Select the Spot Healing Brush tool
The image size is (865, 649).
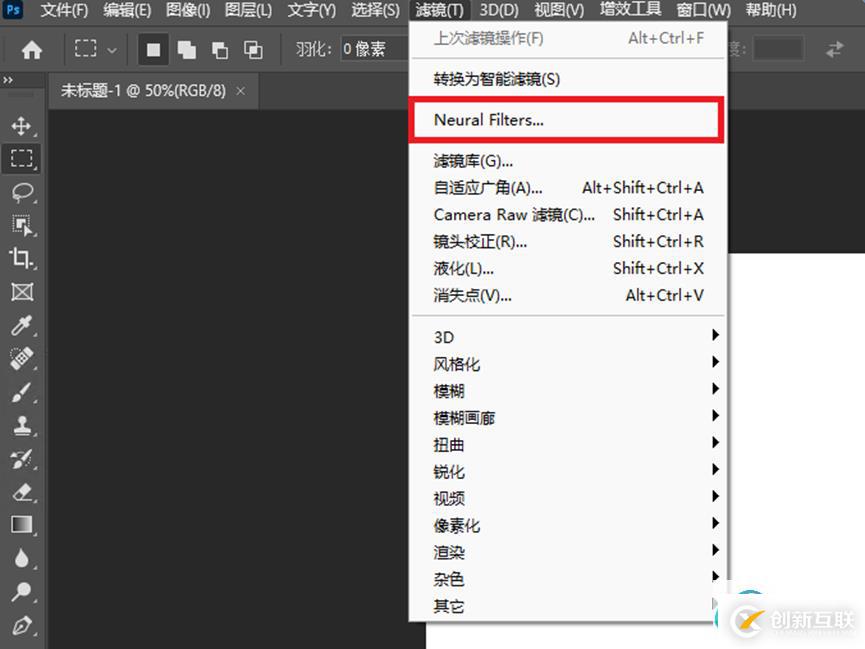pyautogui.click(x=22, y=359)
